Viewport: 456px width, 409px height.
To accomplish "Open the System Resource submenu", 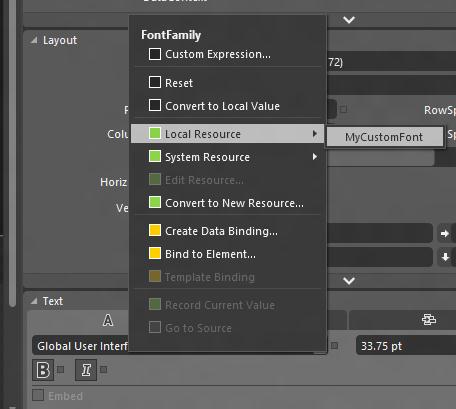I will [x=227, y=157].
